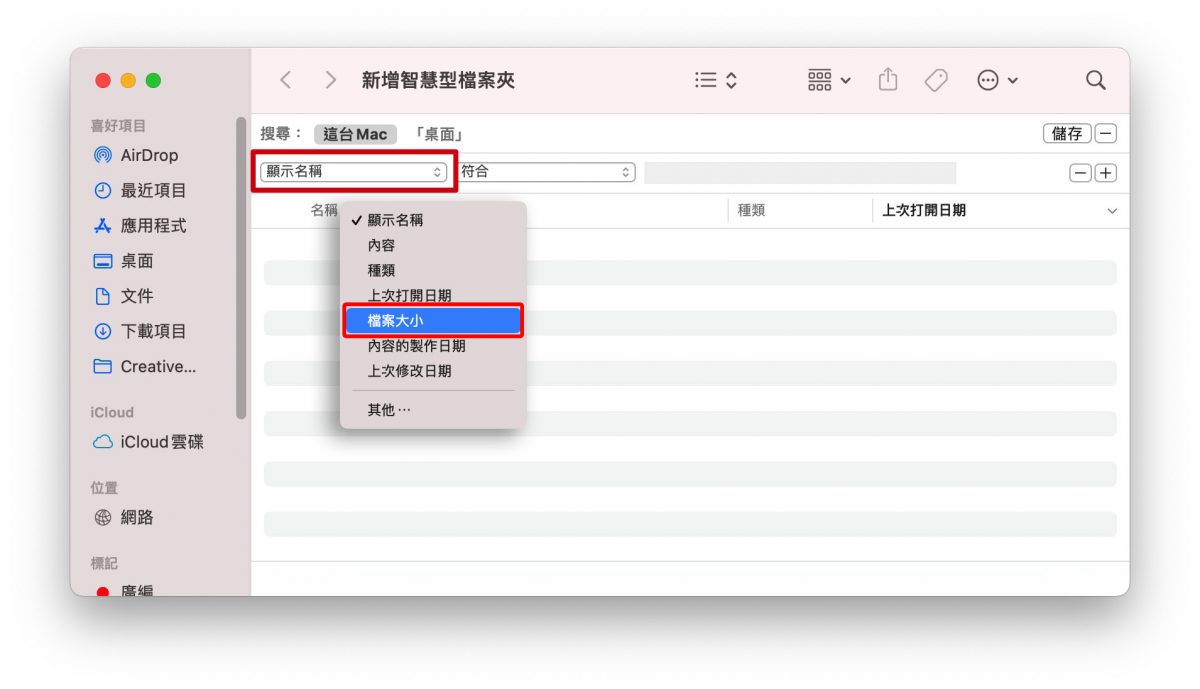The width and height of the screenshot is (1200, 689).
Task: Click the sidebar scrollbar
Action: pyautogui.click(x=241, y=268)
